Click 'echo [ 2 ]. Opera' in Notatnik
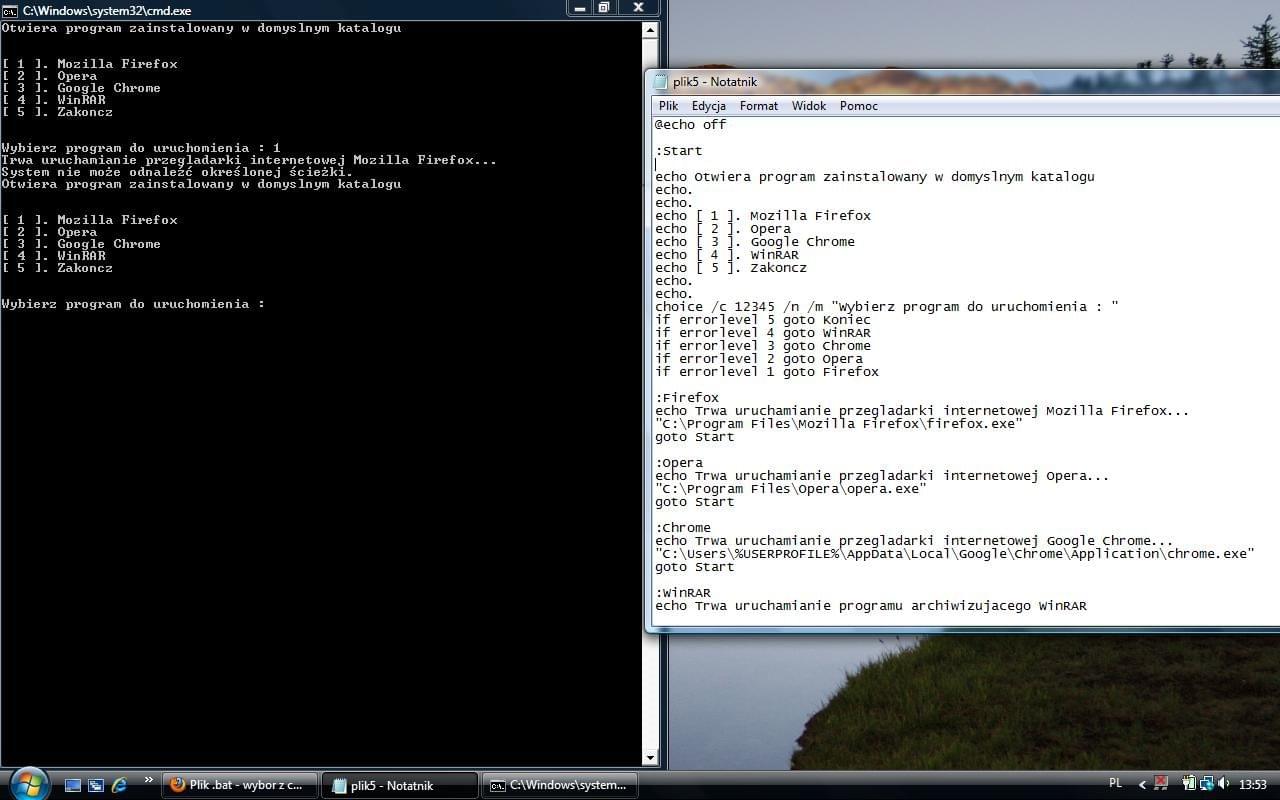Screen dimensions: 1280x800 pos(723,229)
